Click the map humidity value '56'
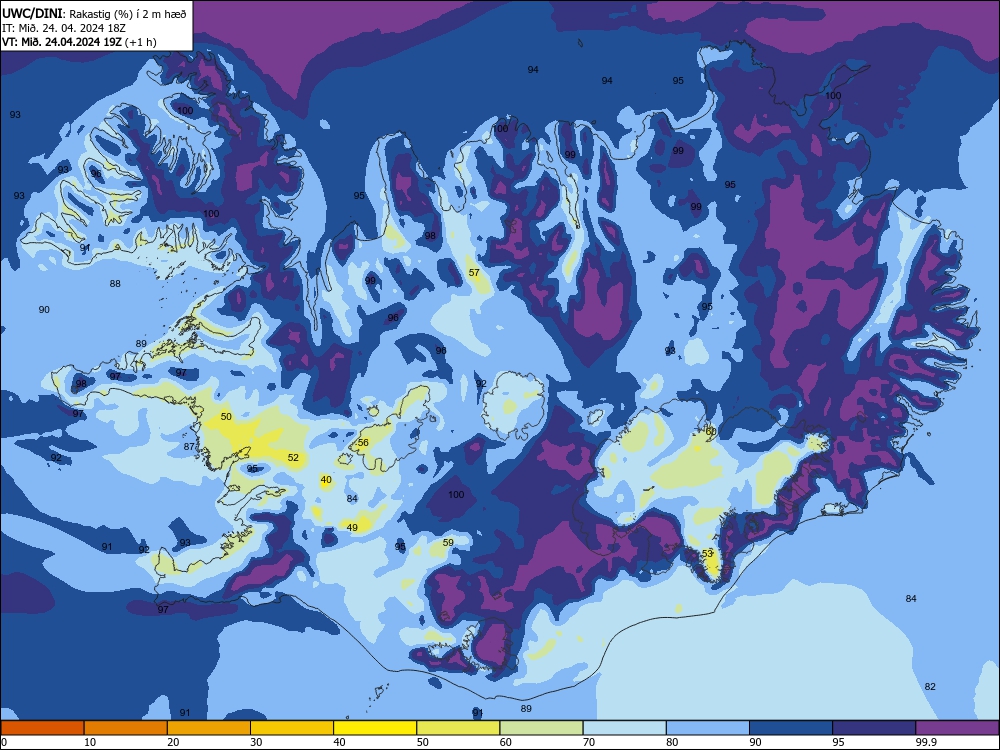This screenshot has width=1000, height=750. coord(363,443)
